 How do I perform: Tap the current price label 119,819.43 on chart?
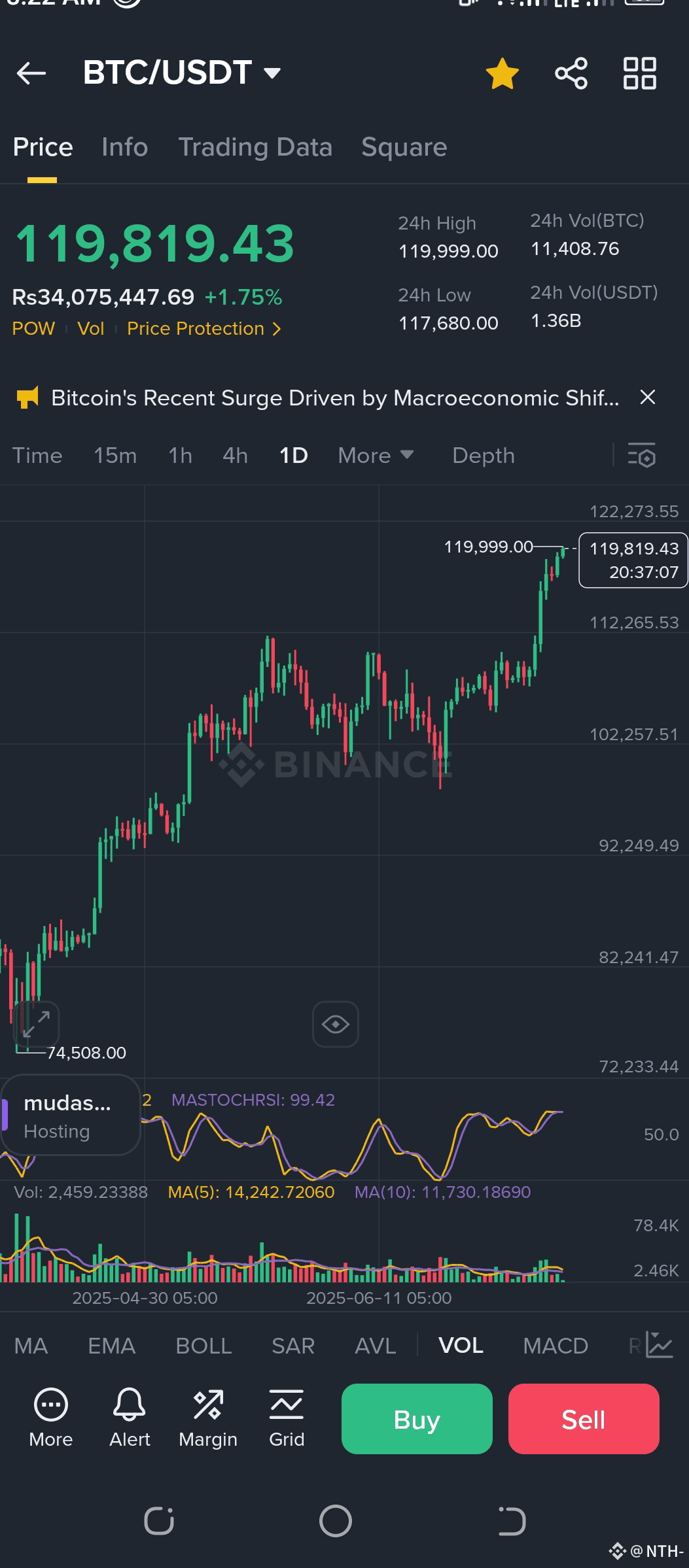(x=633, y=560)
